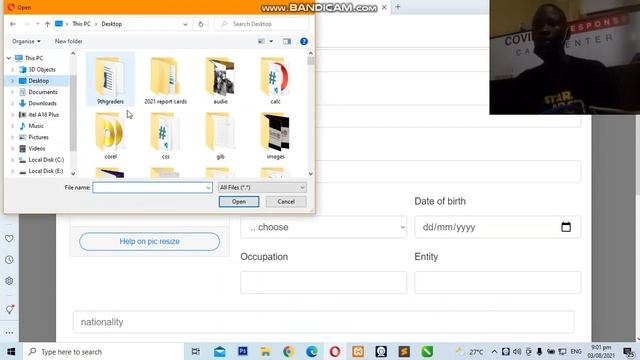Select This PC in navigation tree
The image size is (640, 360).
click(x=34, y=58)
